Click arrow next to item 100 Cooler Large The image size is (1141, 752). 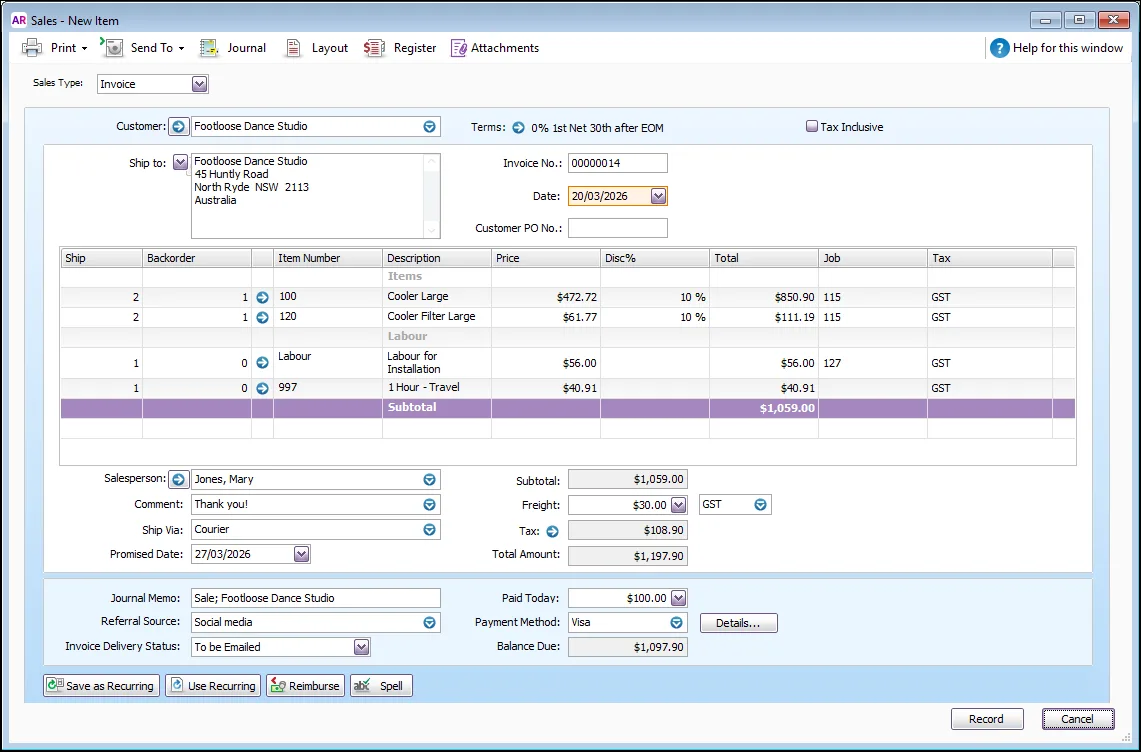[263, 298]
